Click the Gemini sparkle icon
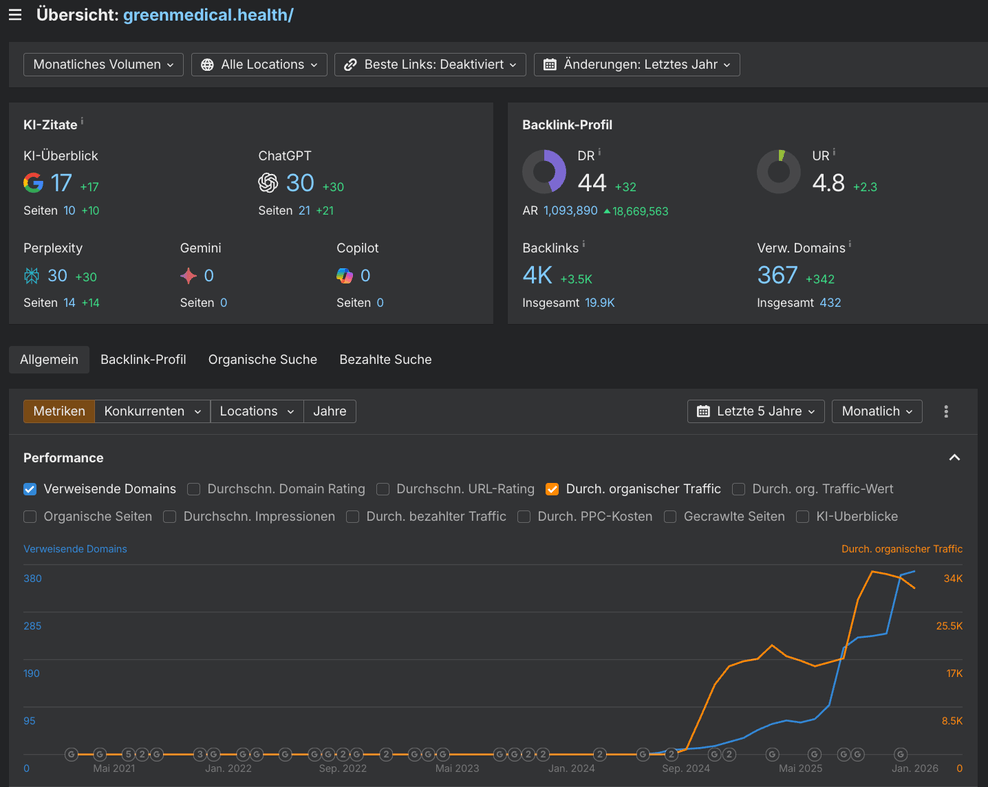 (x=188, y=276)
